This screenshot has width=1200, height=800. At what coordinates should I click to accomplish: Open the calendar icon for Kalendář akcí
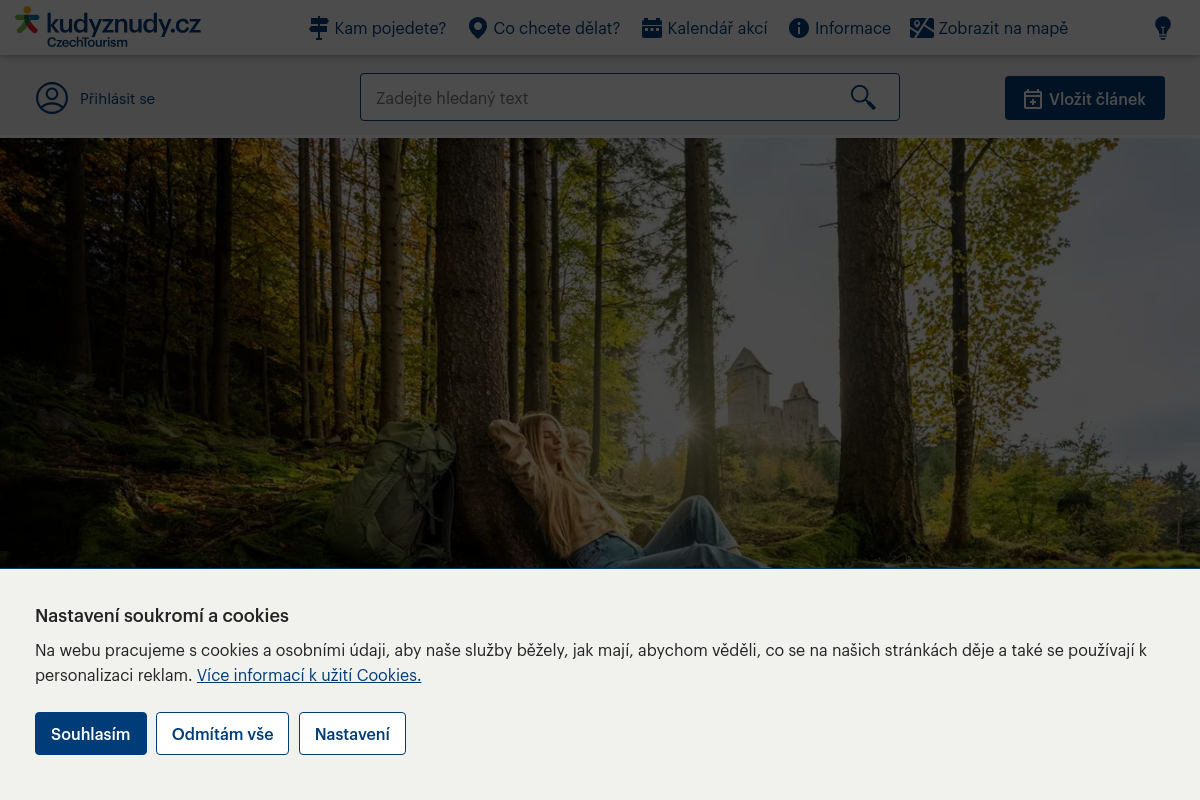[652, 28]
